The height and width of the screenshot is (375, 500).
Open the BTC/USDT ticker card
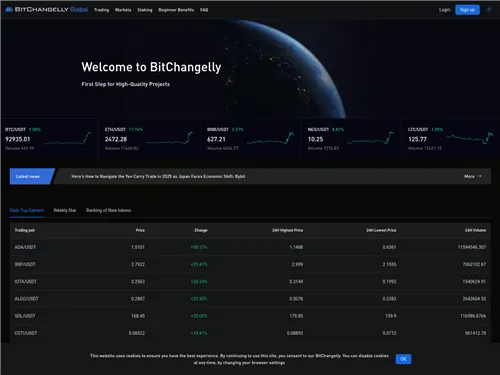click(x=49, y=139)
